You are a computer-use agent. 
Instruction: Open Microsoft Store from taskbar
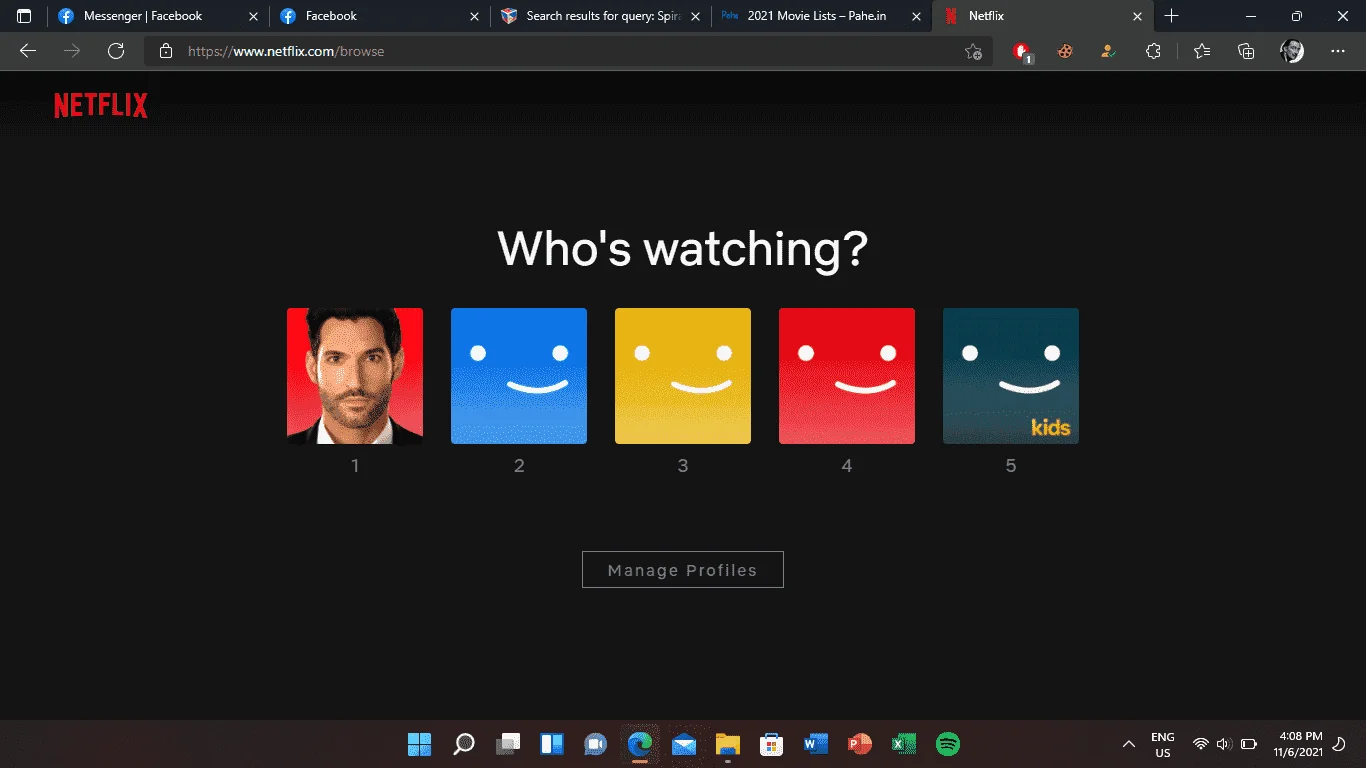[771, 744]
